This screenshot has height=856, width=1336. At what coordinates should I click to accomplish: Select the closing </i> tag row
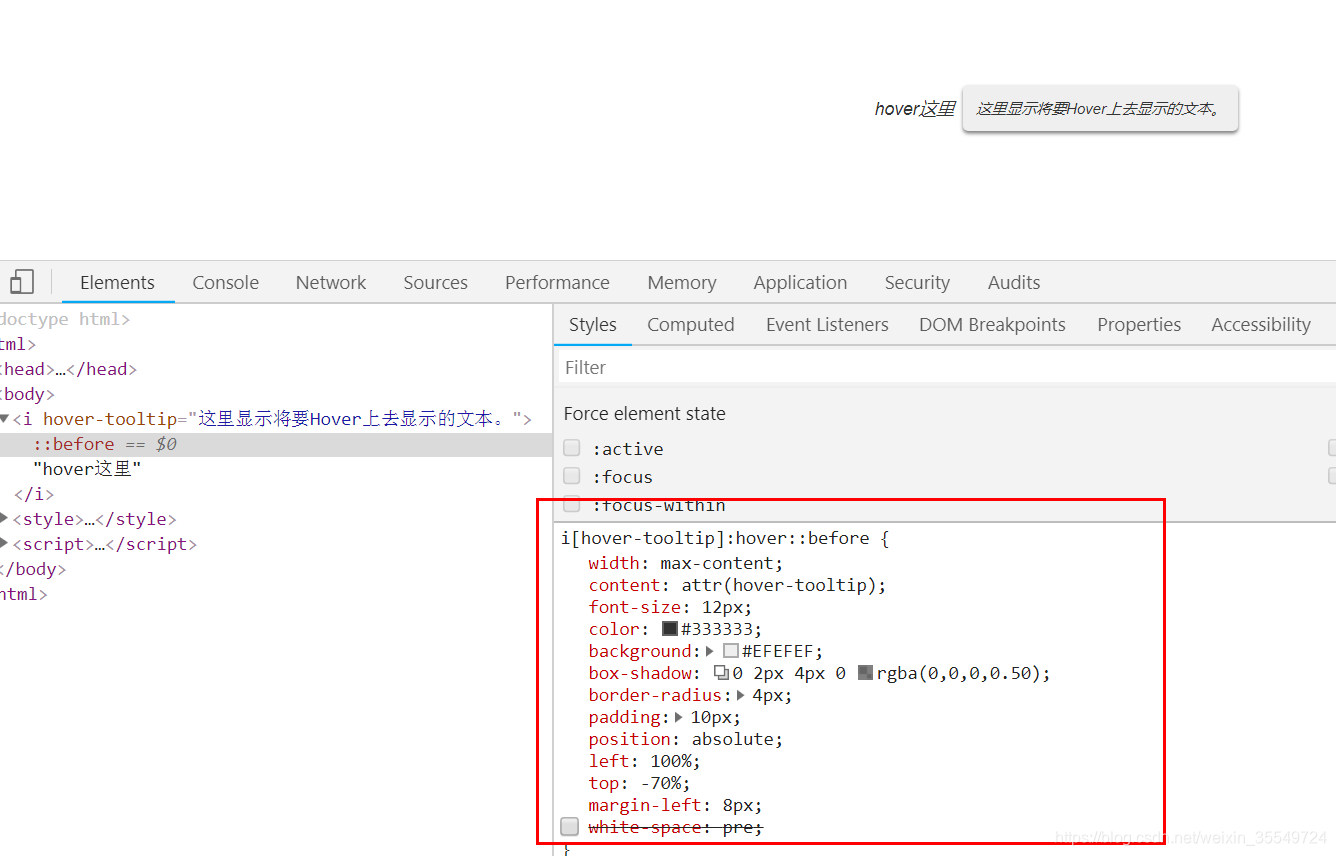[x=34, y=494]
